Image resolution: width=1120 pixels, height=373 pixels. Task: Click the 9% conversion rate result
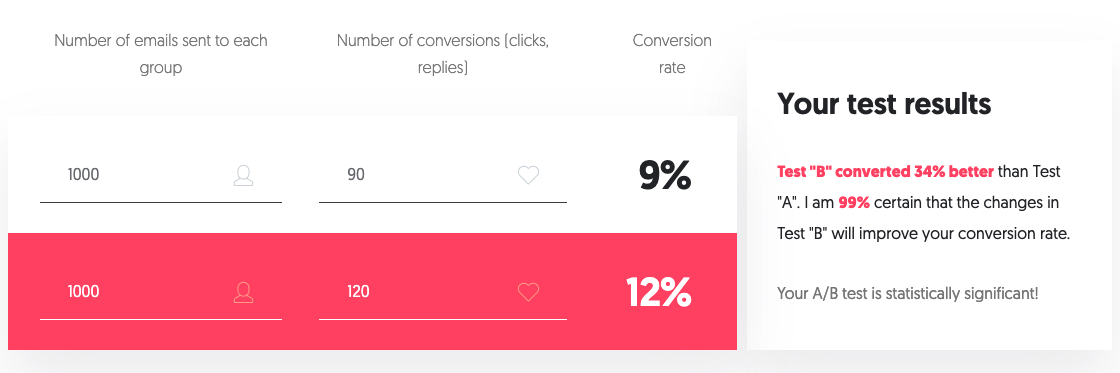665,175
